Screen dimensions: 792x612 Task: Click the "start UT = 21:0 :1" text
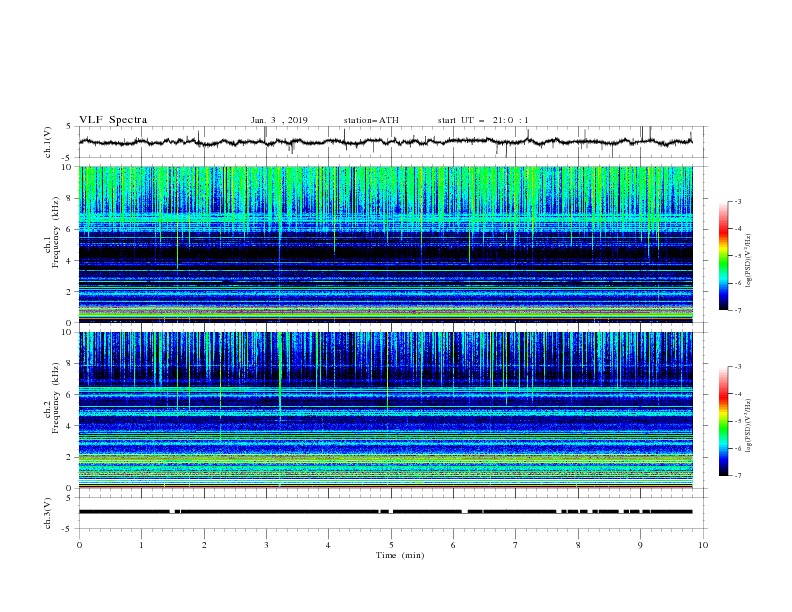483,120
